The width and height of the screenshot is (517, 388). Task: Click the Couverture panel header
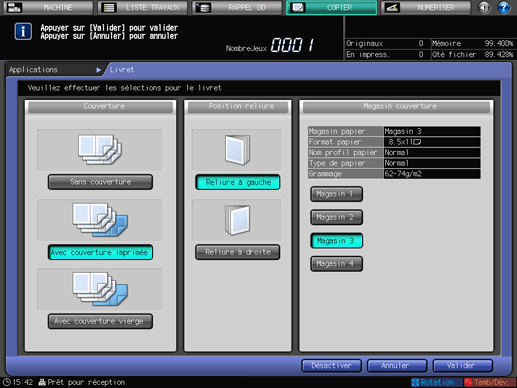tap(101, 107)
